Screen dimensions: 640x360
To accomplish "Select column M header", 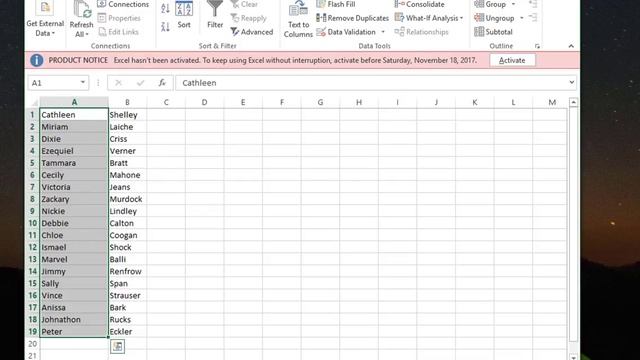I will (551, 102).
